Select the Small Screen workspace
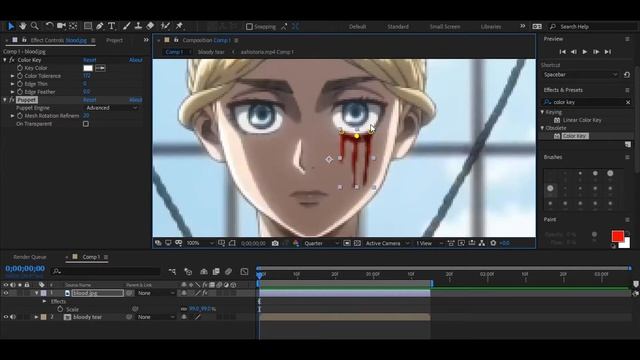This screenshot has height=360, width=640. pos(445,27)
